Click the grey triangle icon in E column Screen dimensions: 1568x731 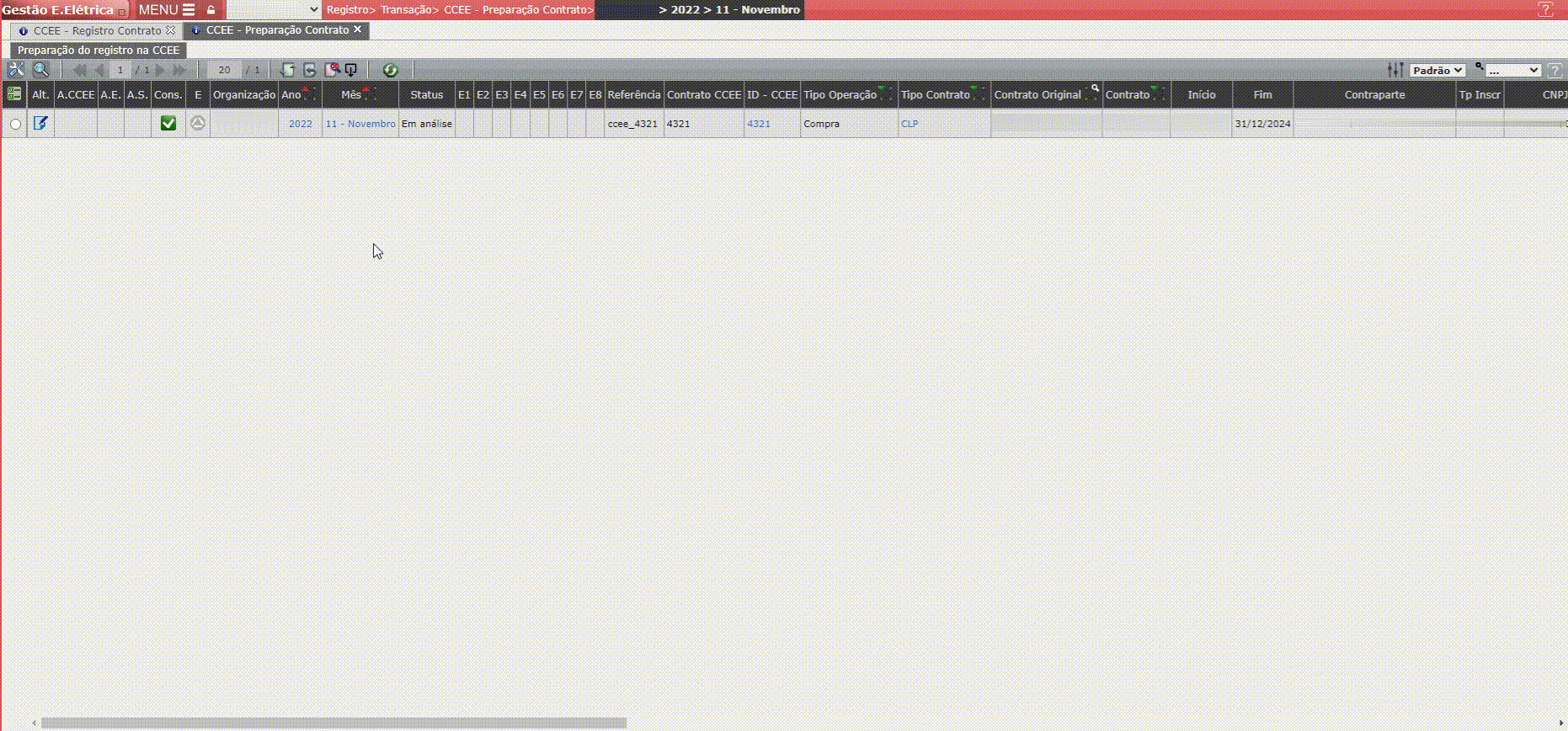[198, 123]
